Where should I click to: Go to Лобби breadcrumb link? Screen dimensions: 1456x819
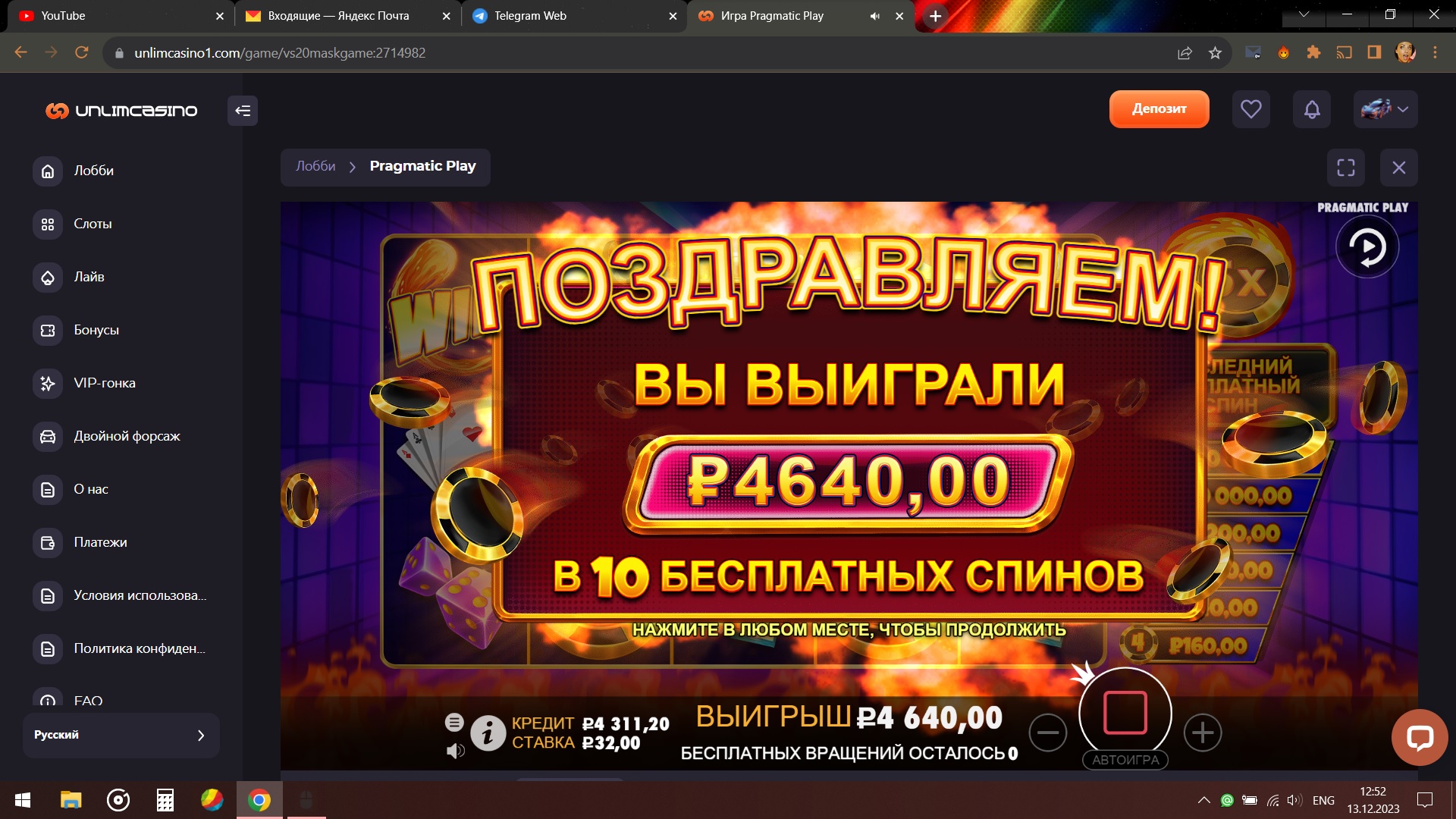pyautogui.click(x=315, y=166)
